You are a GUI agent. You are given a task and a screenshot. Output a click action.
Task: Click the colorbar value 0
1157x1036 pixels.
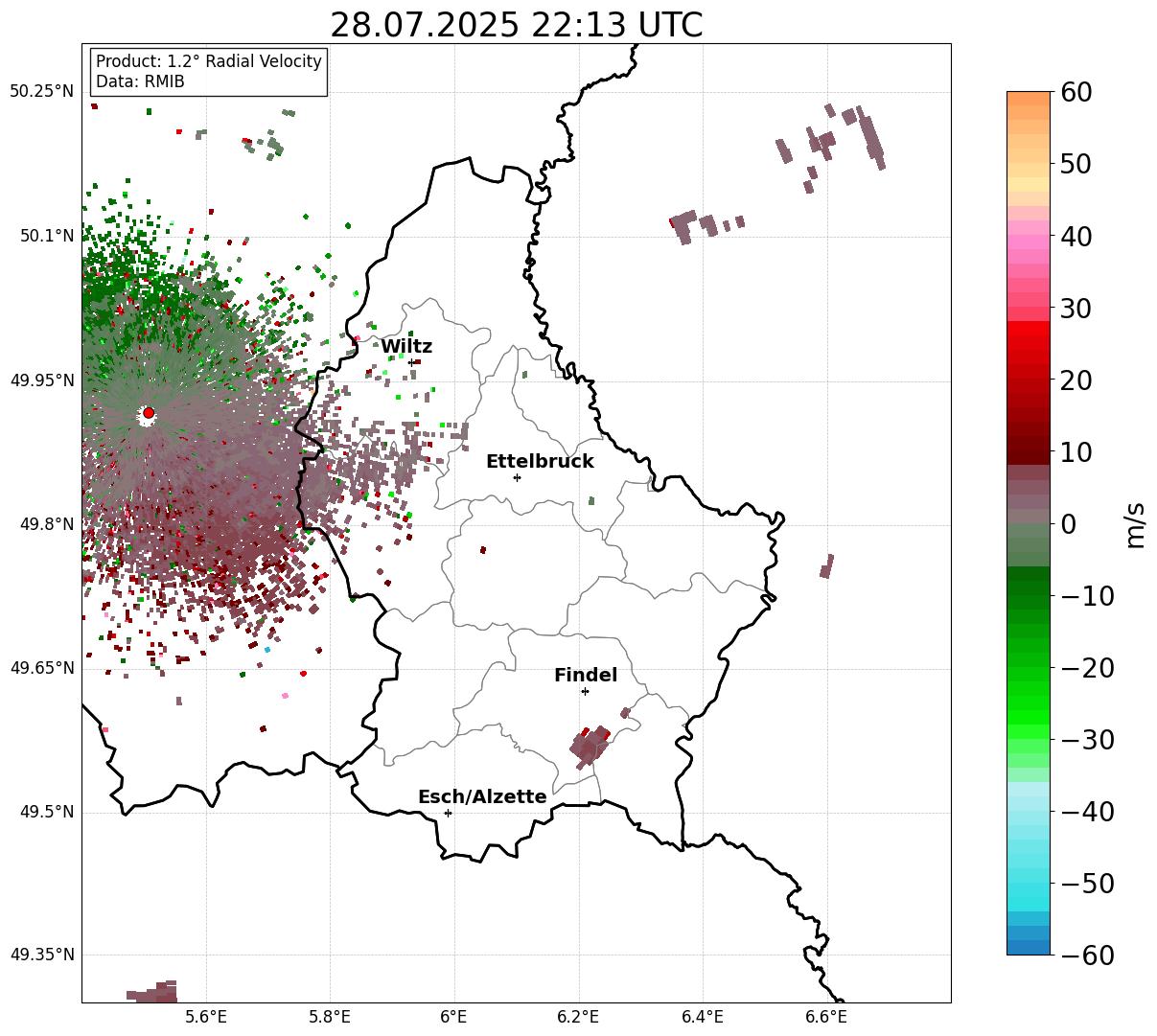click(x=1069, y=524)
